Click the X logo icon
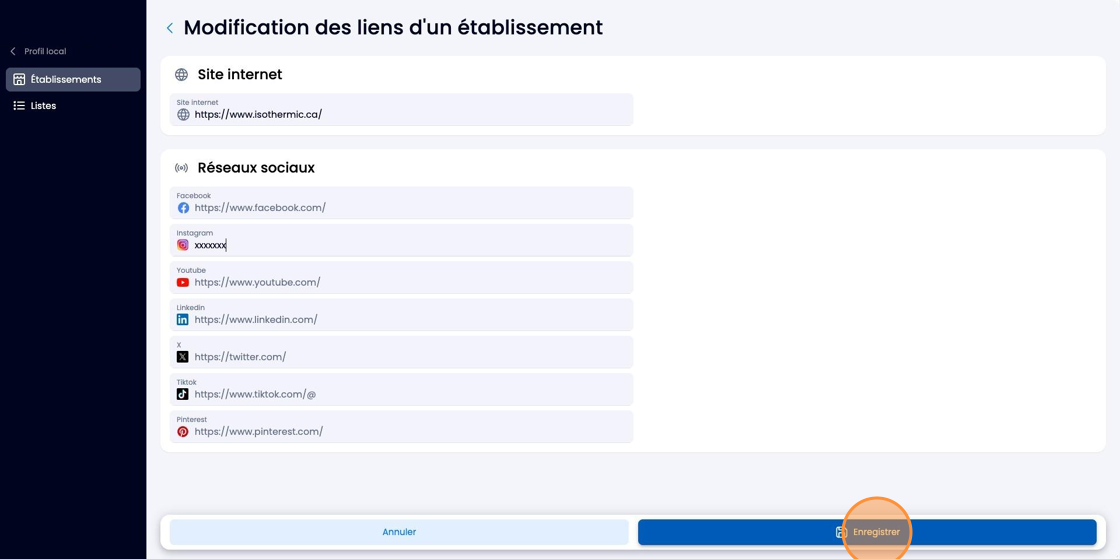Viewport: 1120px width, 559px height. [183, 356]
